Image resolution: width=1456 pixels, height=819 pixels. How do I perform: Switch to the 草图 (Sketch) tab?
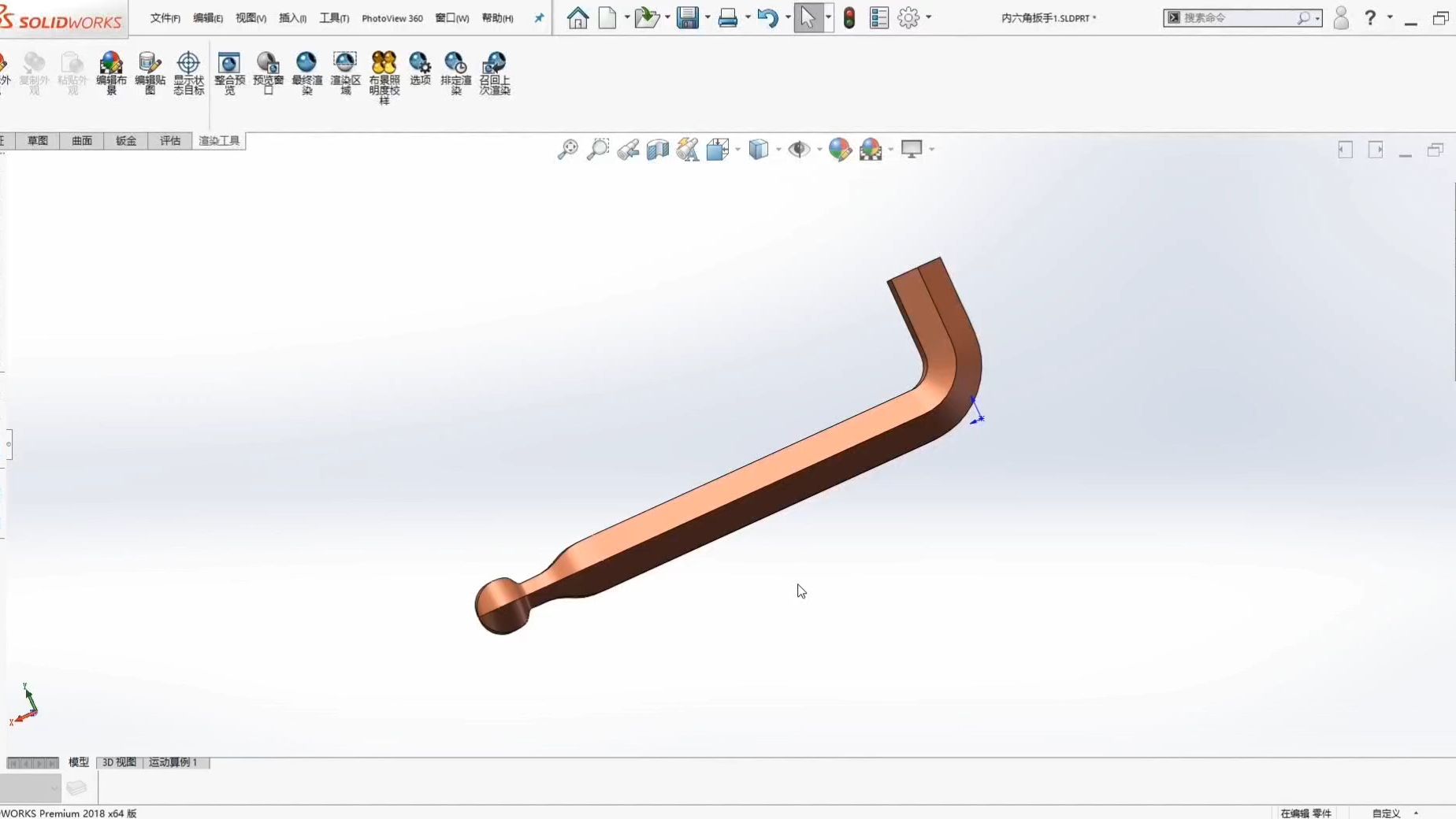(36, 141)
